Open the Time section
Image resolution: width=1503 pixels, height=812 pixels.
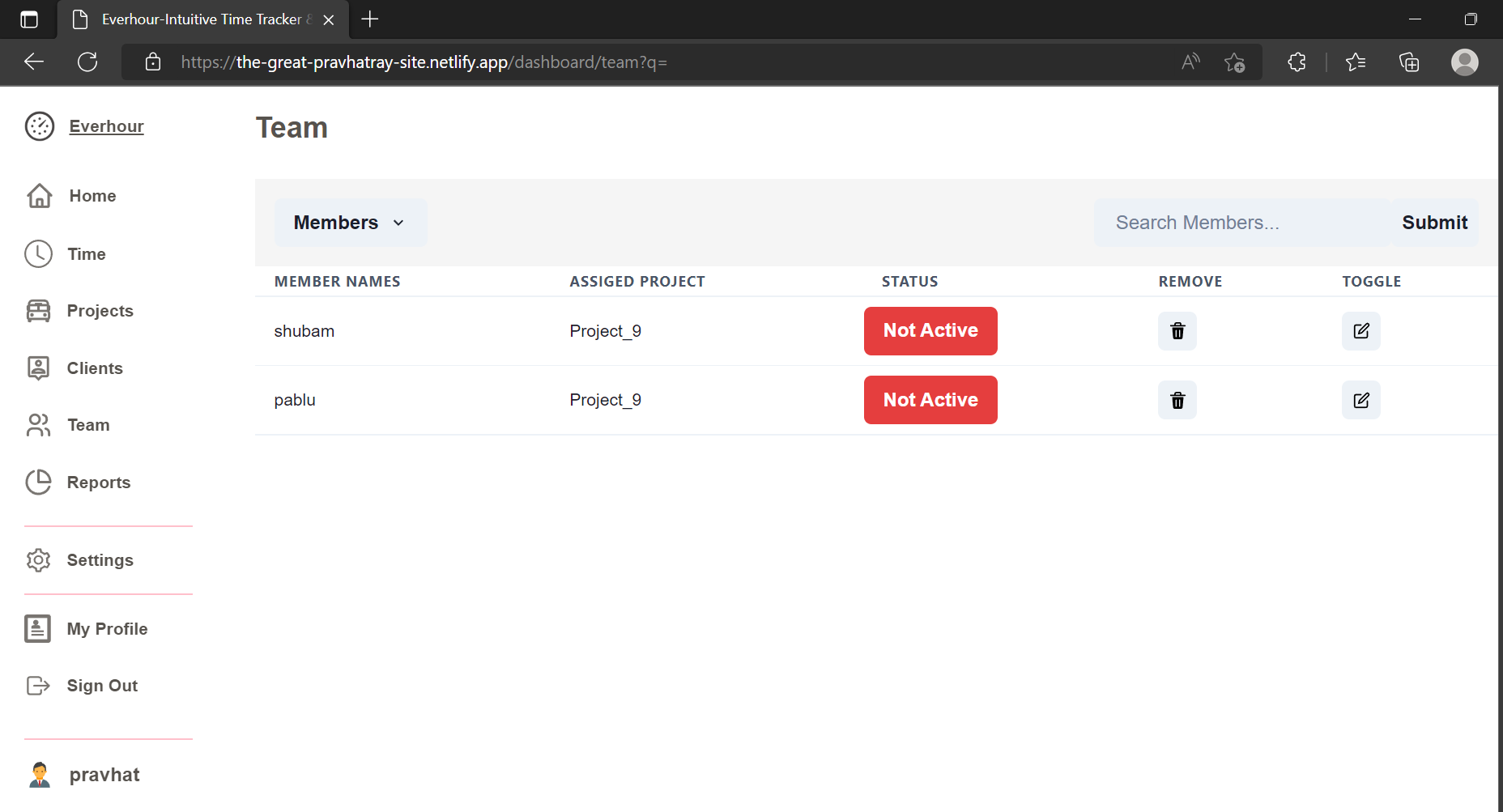coord(87,254)
